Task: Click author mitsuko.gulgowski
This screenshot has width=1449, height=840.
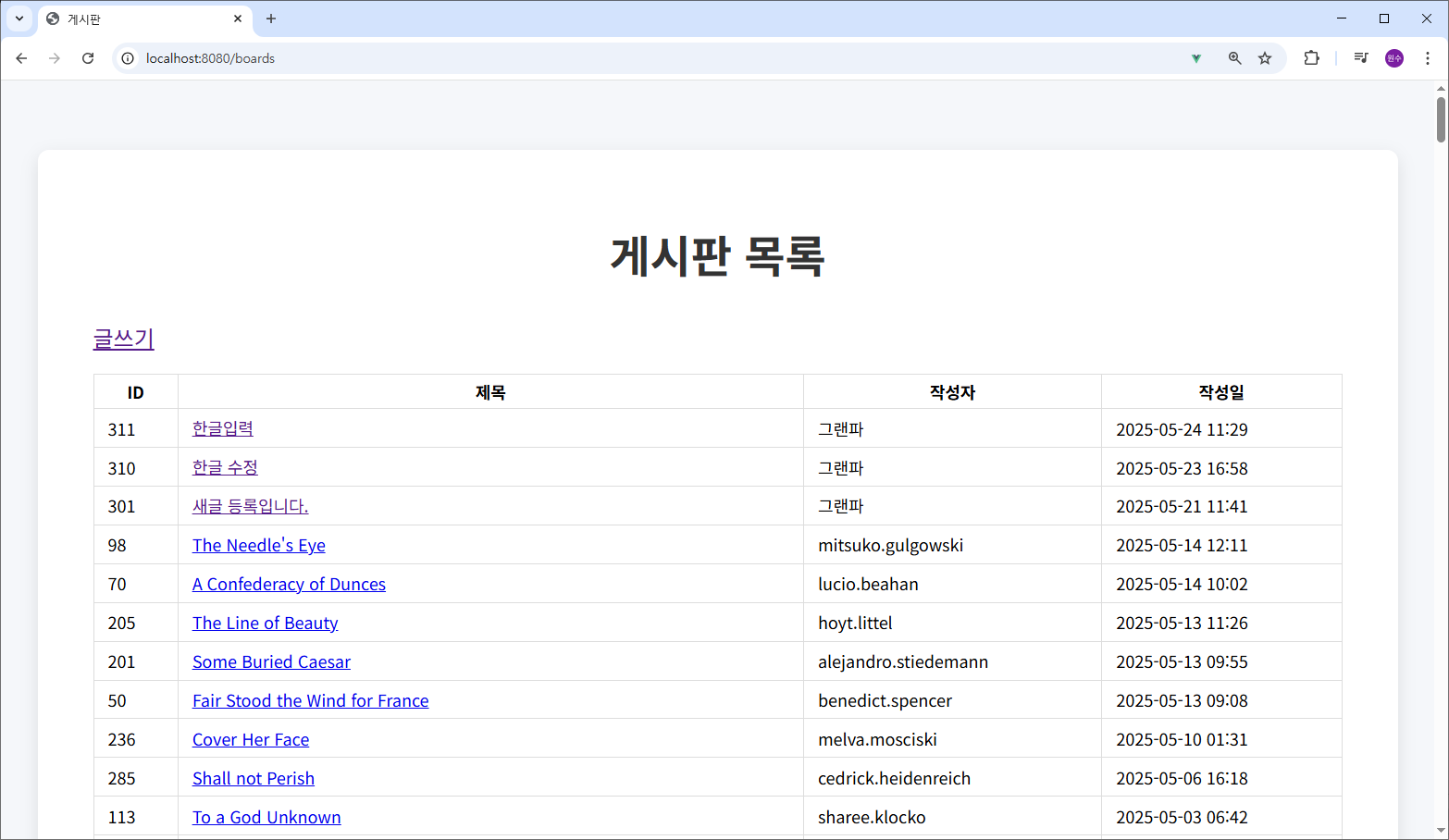Action: [890, 545]
